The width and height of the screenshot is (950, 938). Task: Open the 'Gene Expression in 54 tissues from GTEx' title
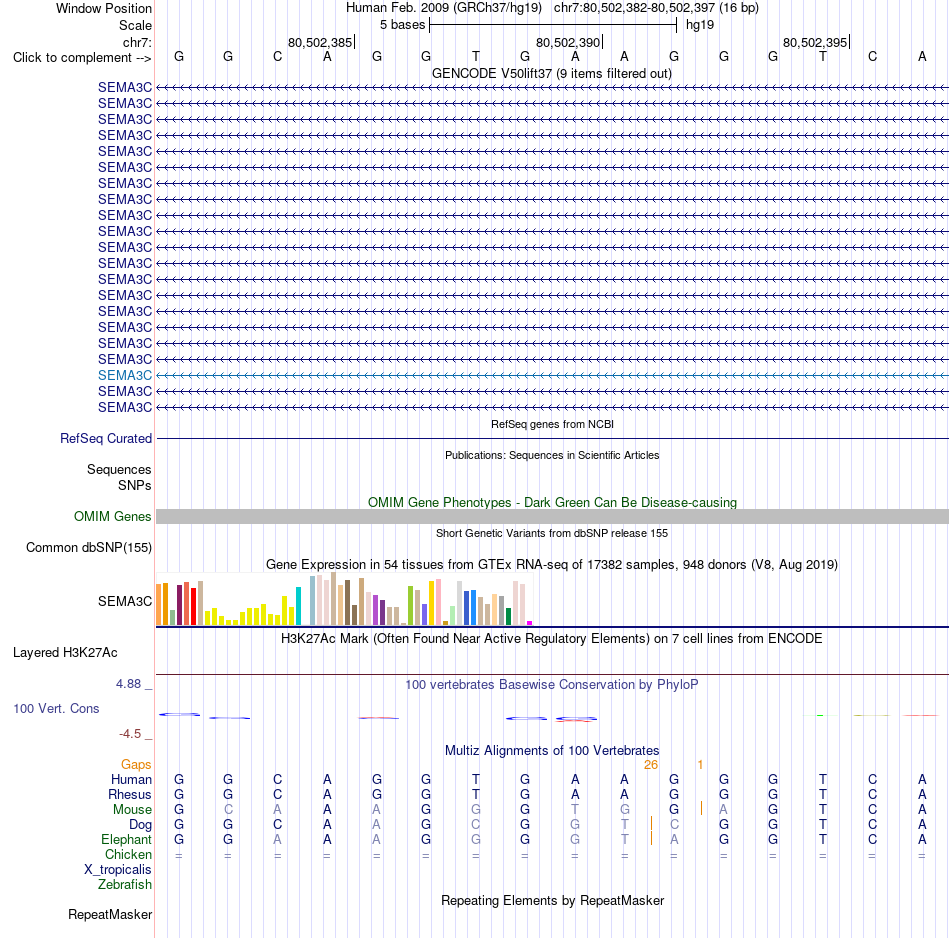552,564
